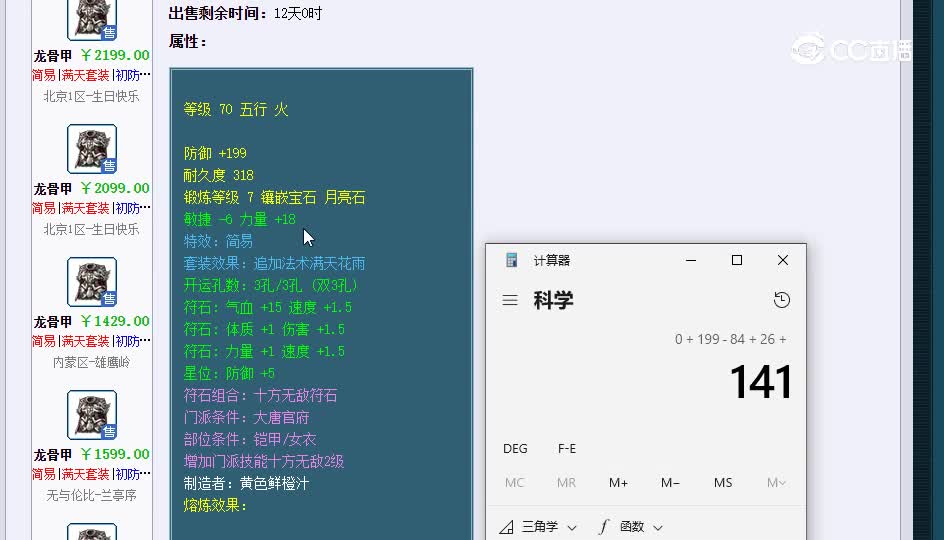The height and width of the screenshot is (540, 944).
Task: Toggle F-E scientific notation
Action: pos(567,448)
